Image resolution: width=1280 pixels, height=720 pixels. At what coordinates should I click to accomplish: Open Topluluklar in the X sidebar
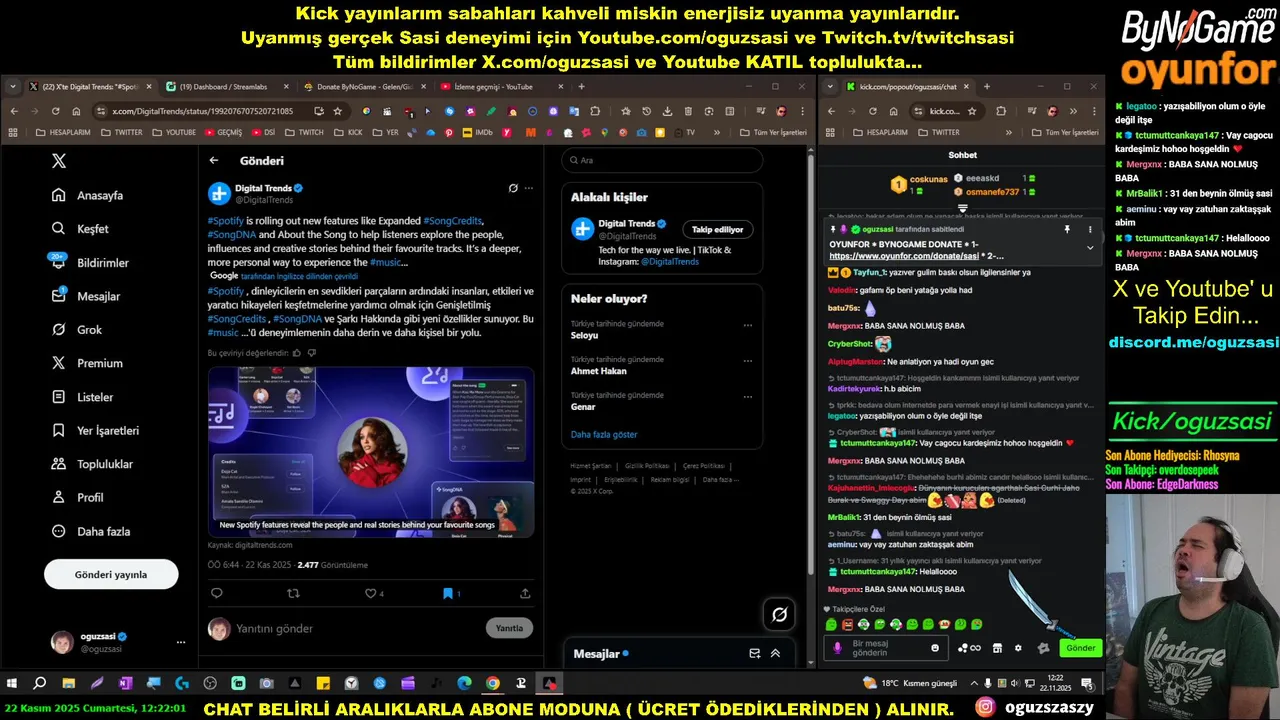[x=92, y=464]
